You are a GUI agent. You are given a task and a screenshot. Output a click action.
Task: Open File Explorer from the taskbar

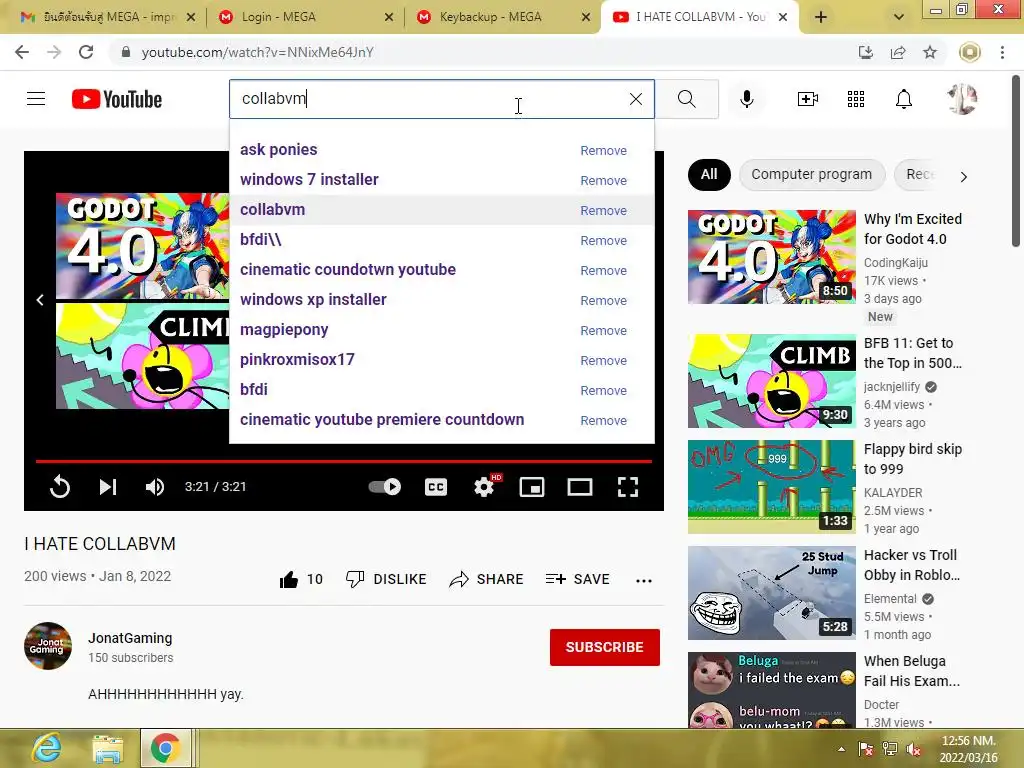107,749
